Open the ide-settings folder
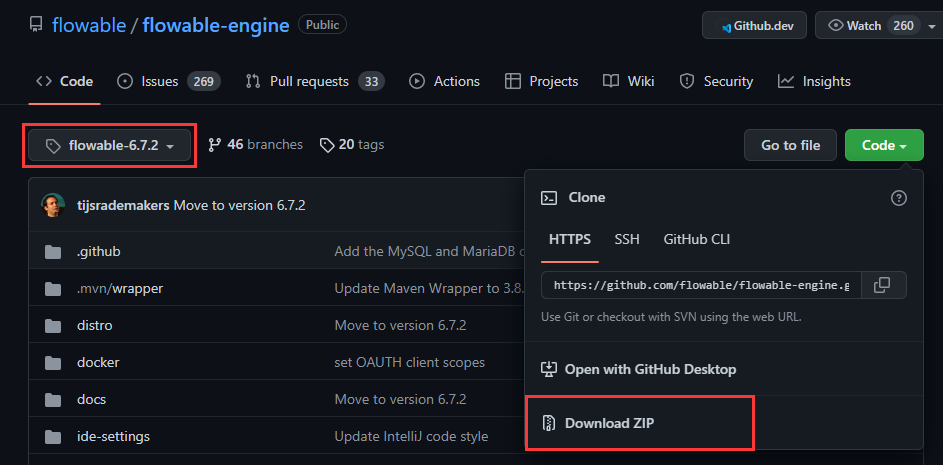This screenshot has height=465, width=943. [x=113, y=436]
